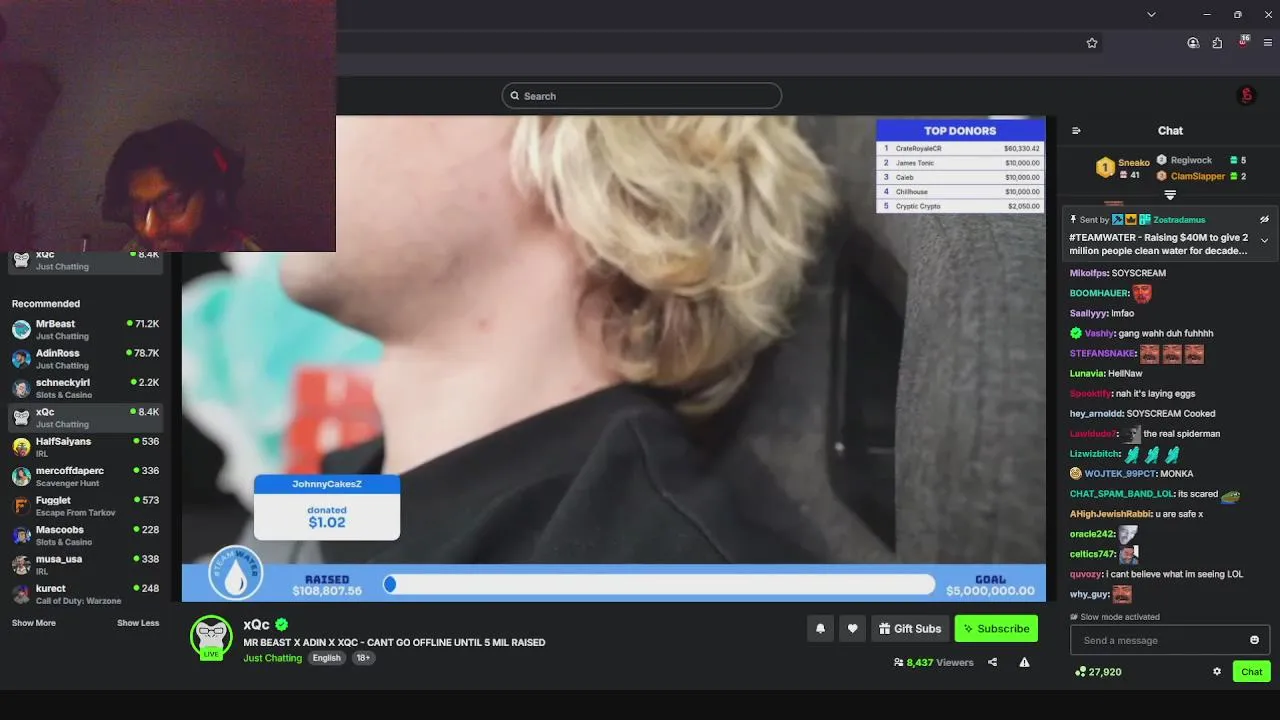Open AdinRoss recommended channel
The width and height of the screenshot is (1280, 720).
tap(85, 359)
